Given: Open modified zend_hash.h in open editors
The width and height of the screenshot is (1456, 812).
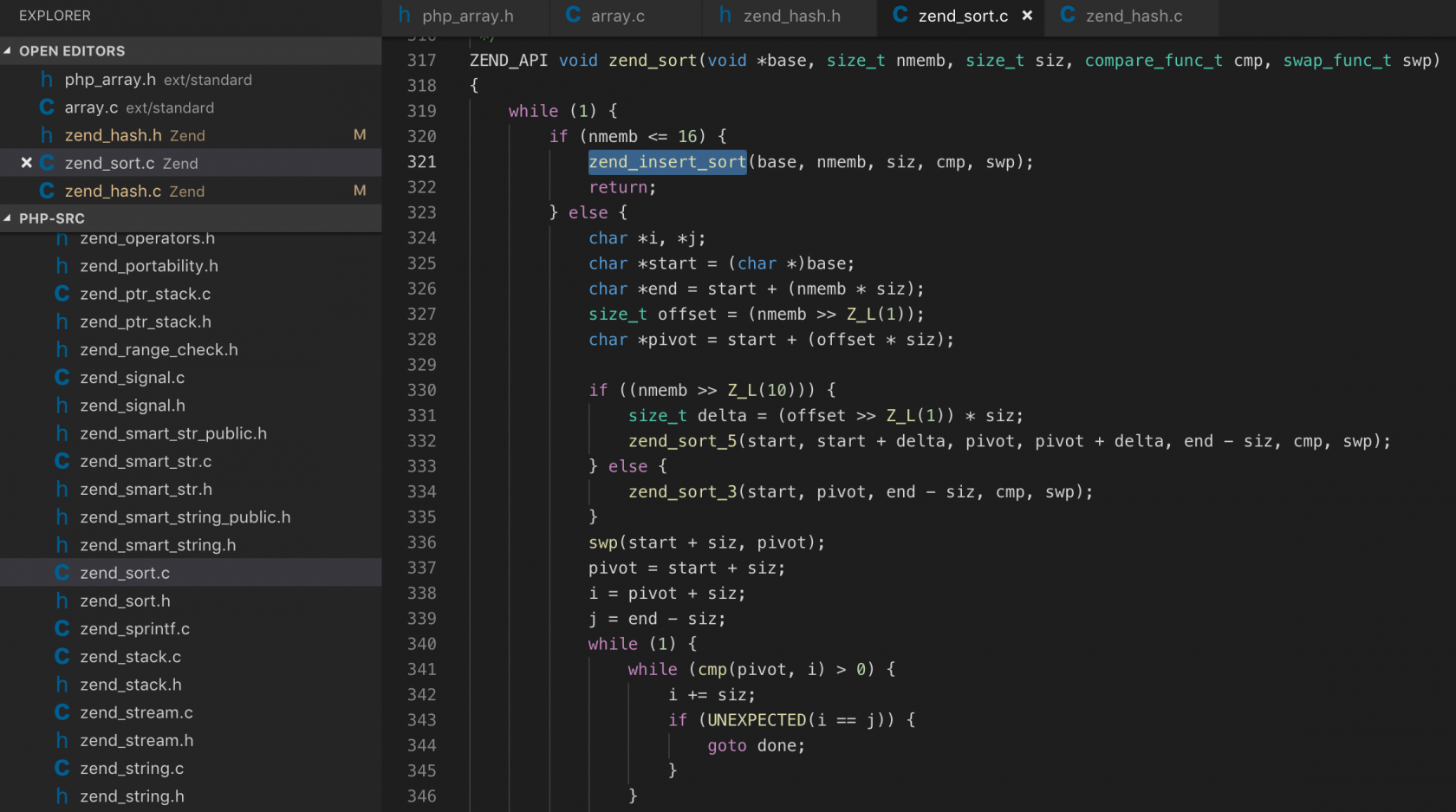Looking at the screenshot, I should pos(191,135).
